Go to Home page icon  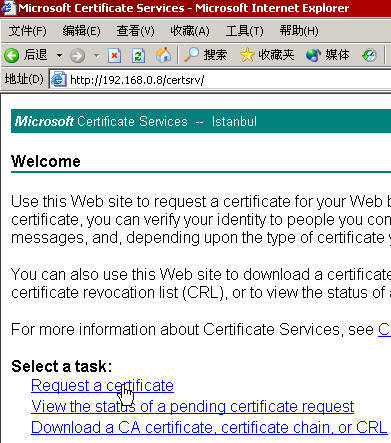coord(163,55)
